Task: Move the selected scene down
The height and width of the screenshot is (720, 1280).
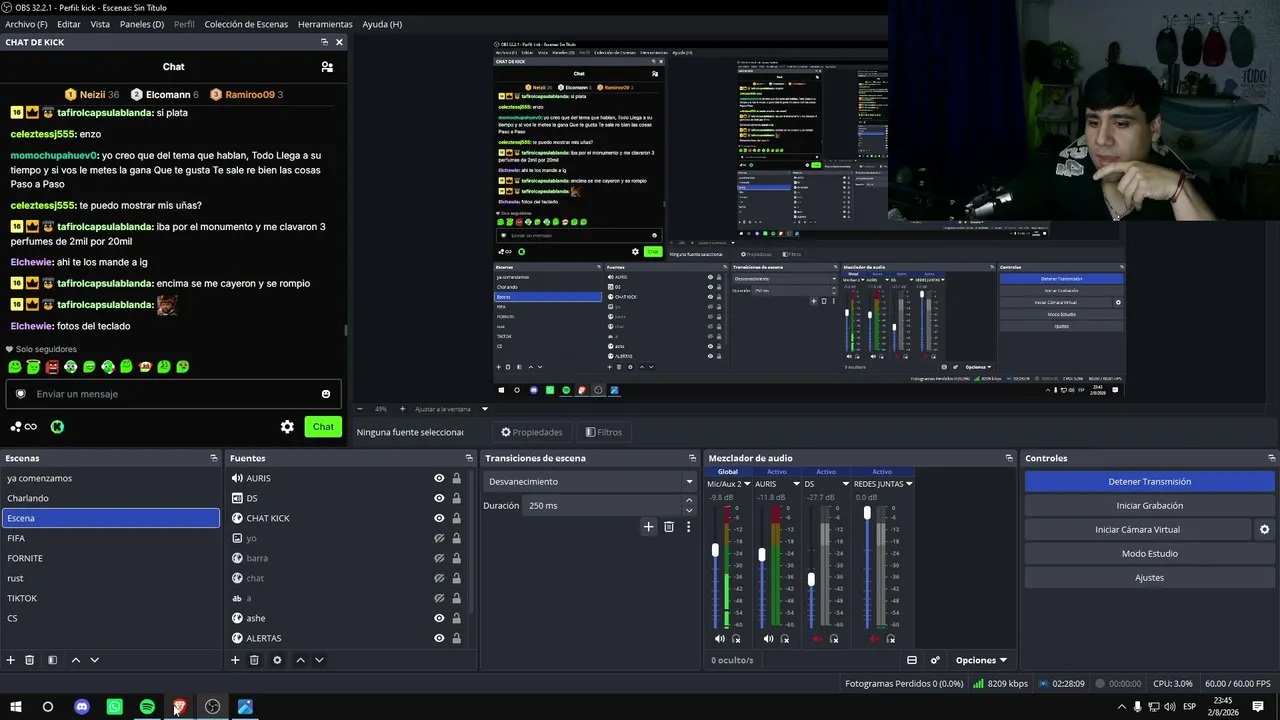Action: [95, 660]
